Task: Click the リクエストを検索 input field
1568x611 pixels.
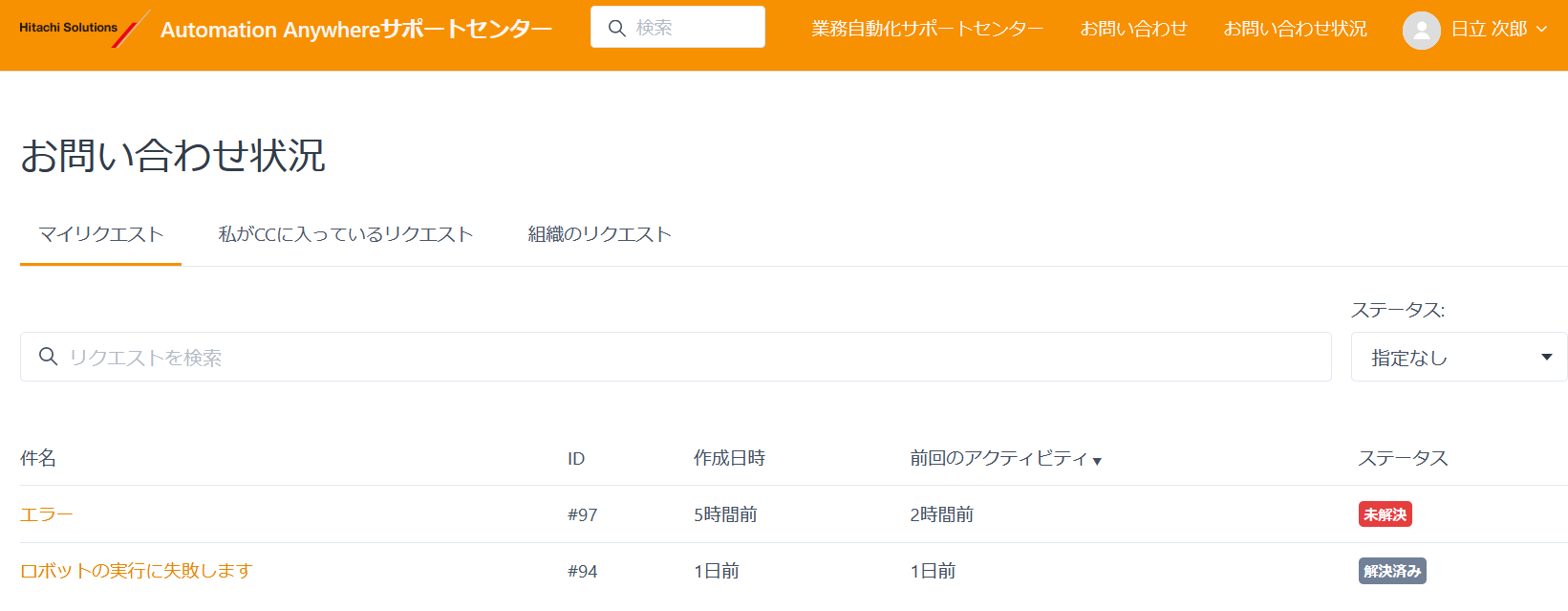Action: coord(676,357)
